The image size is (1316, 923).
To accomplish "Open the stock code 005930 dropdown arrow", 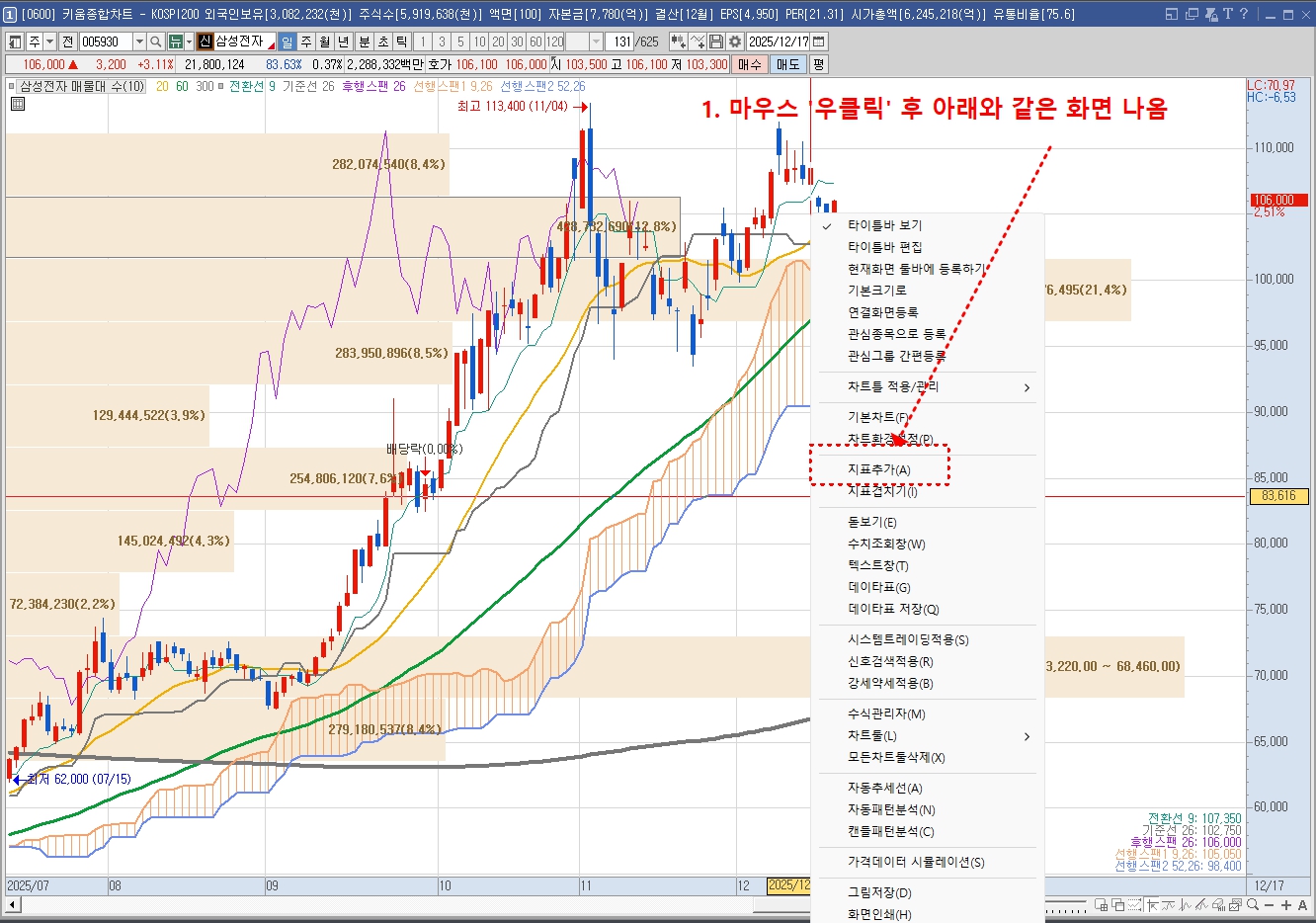I will 139,42.
